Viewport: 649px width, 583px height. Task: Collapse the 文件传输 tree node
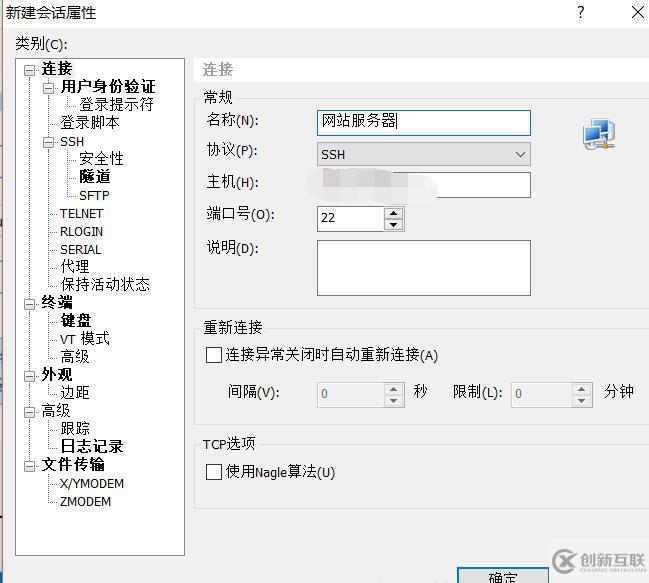point(29,466)
